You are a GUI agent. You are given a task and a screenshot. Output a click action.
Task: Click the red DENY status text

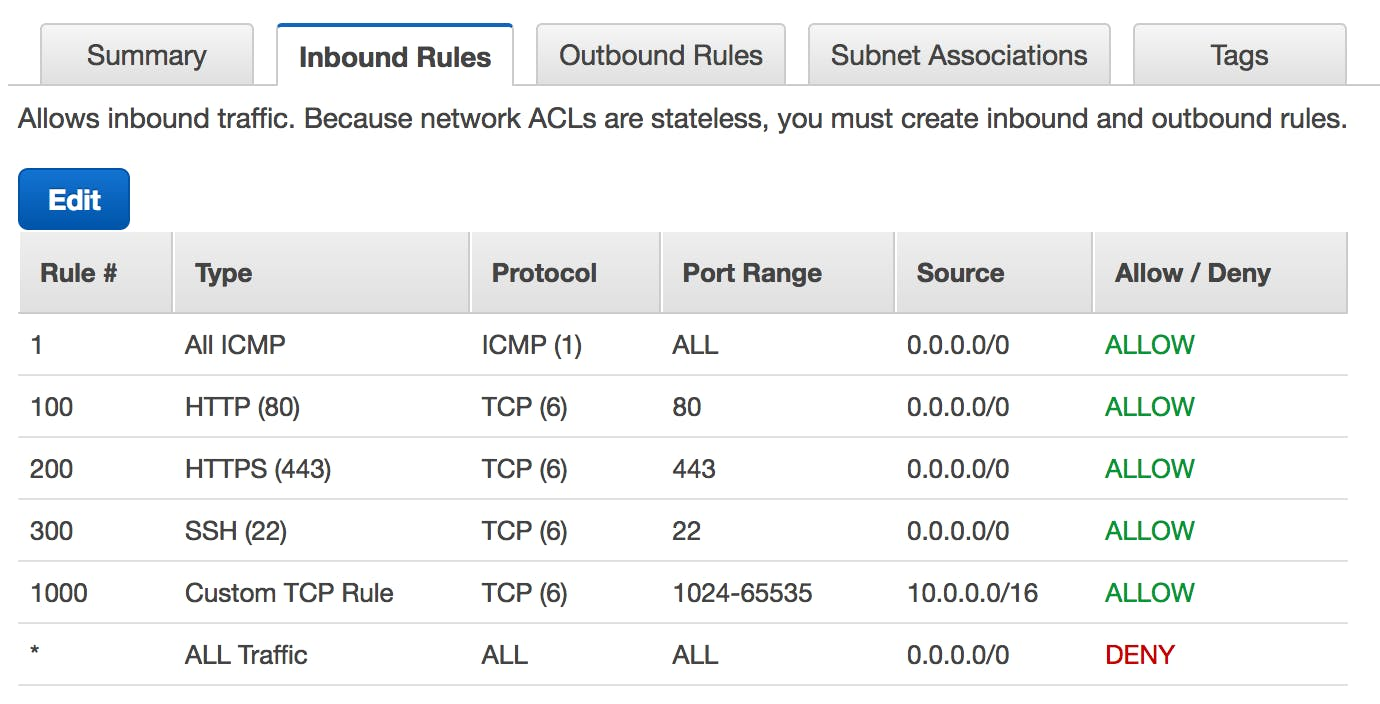click(1139, 655)
